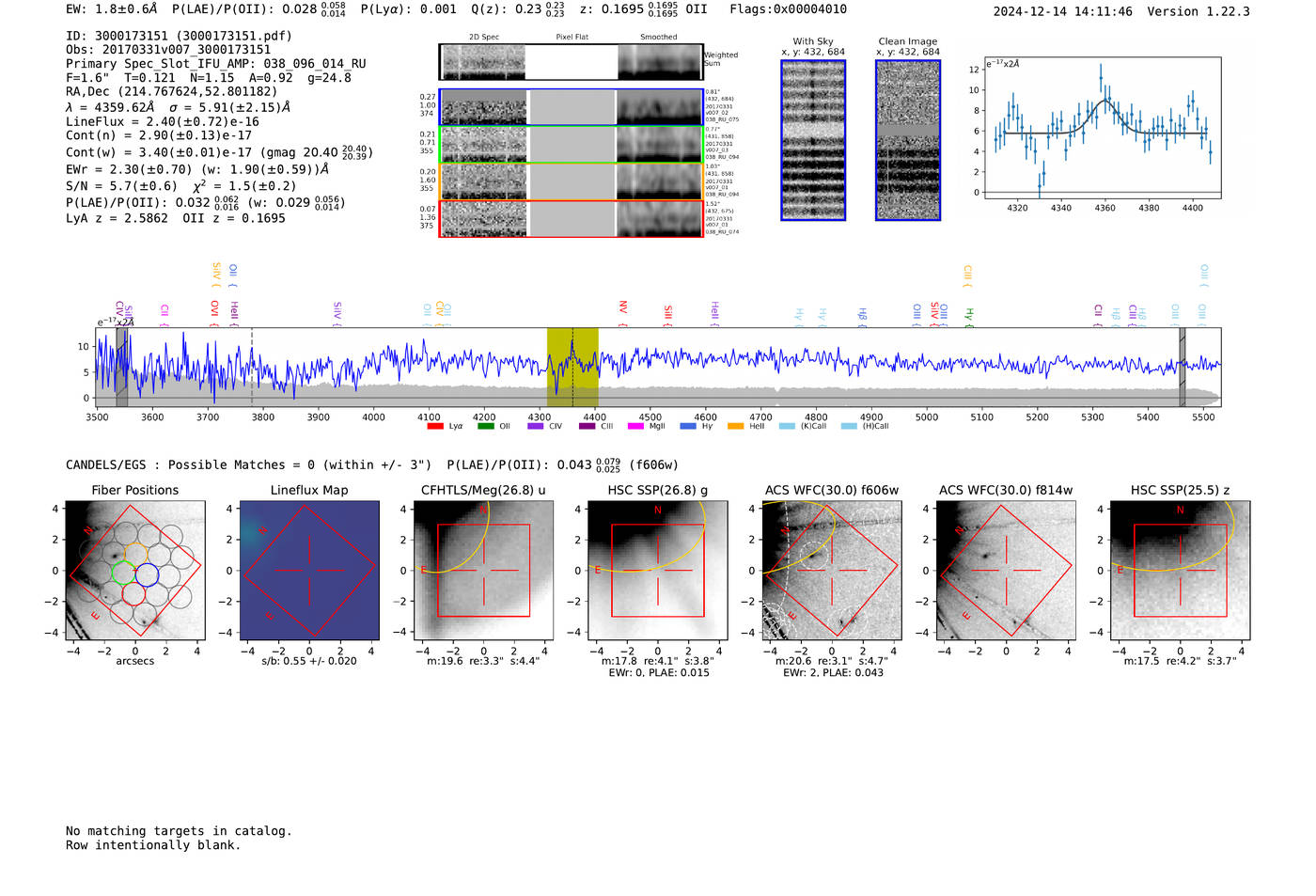Click the 'Pixel Flat' column header

click(572, 37)
